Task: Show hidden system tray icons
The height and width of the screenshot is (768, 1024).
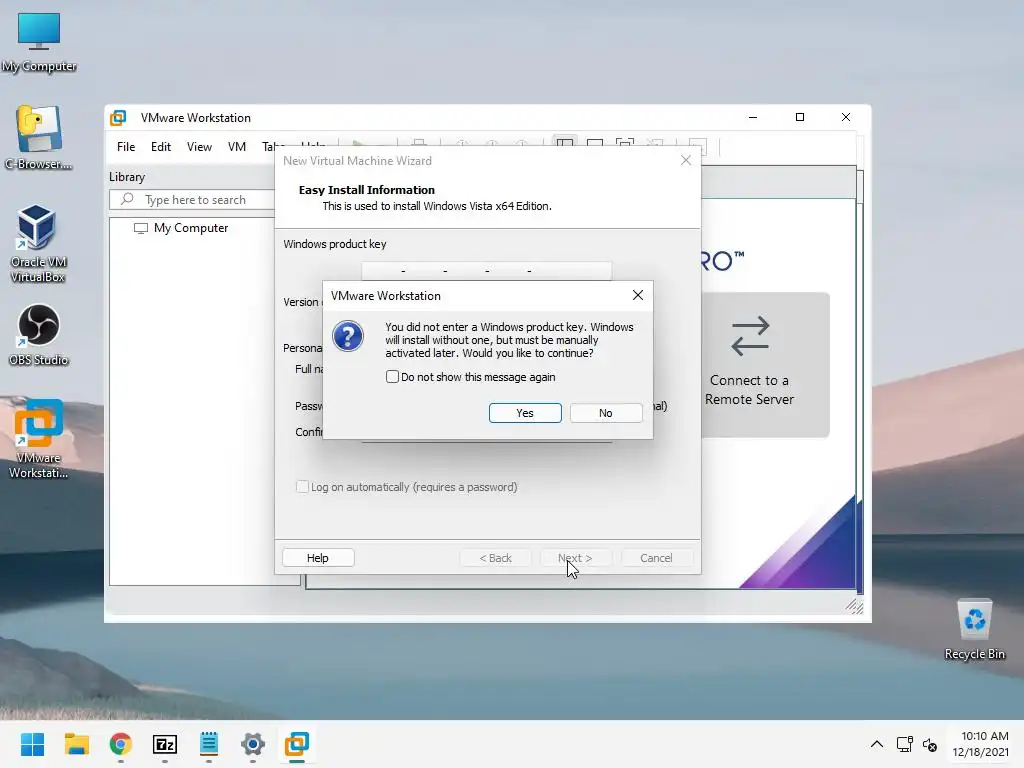Action: click(x=877, y=744)
